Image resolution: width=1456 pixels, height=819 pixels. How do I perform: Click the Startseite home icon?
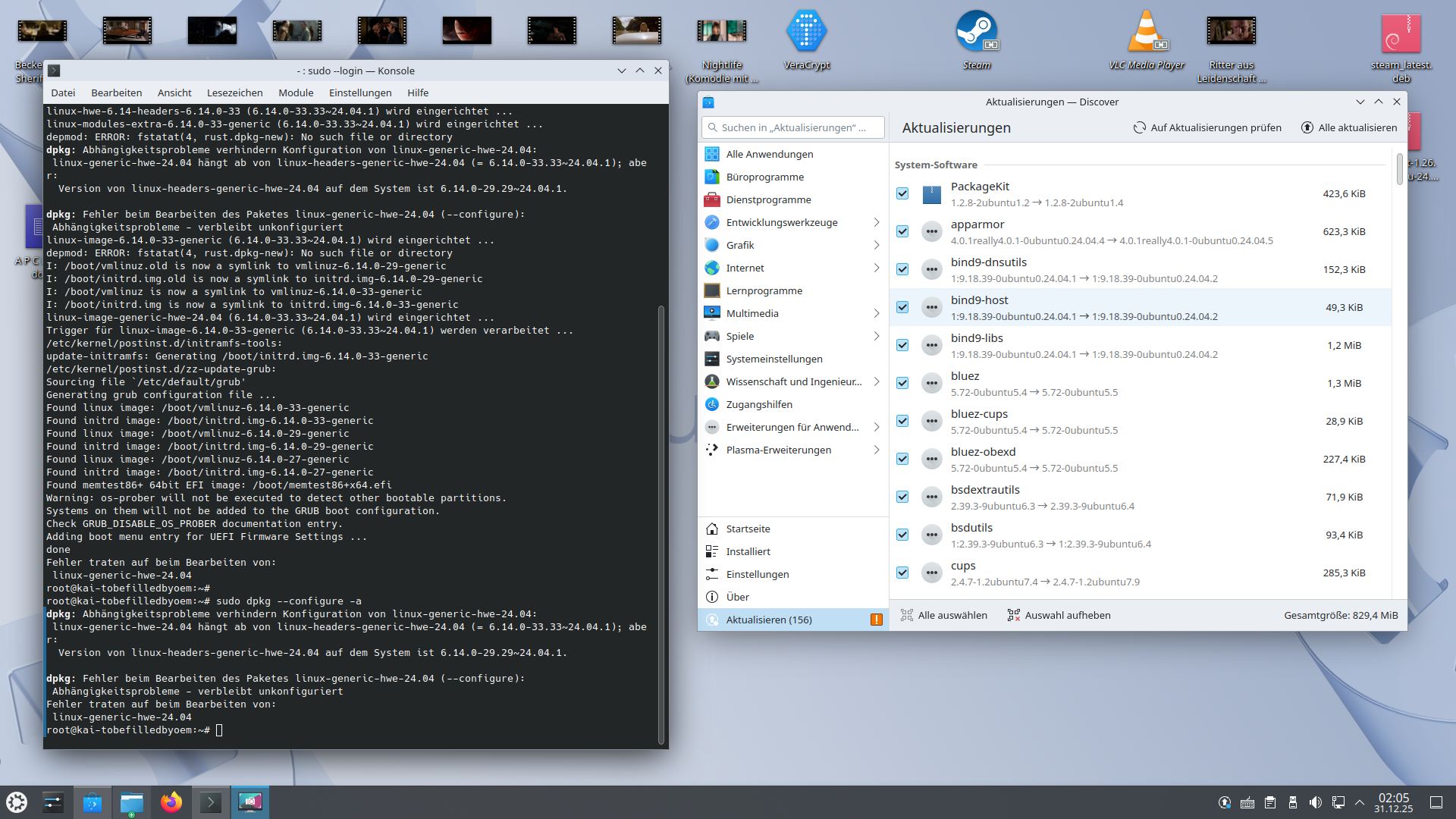point(711,529)
